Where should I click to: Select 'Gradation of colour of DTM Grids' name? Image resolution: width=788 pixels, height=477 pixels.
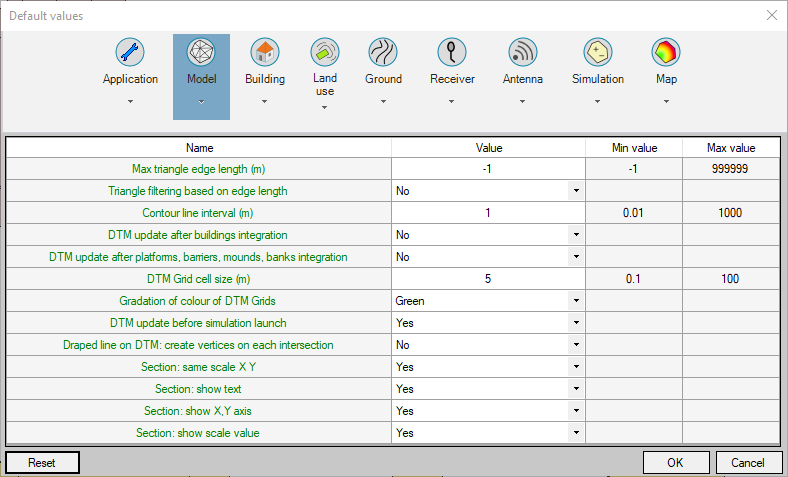(x=198, y=301)
